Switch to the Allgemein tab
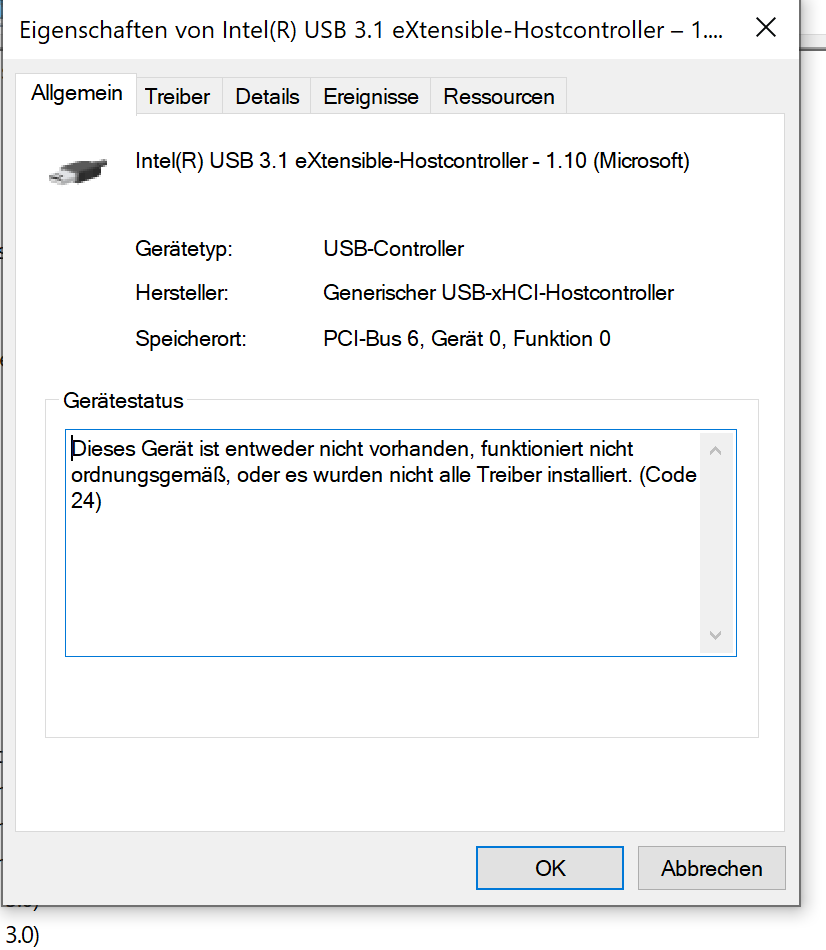The height and width of the screenshot is (950, 826). pos(76,93)
